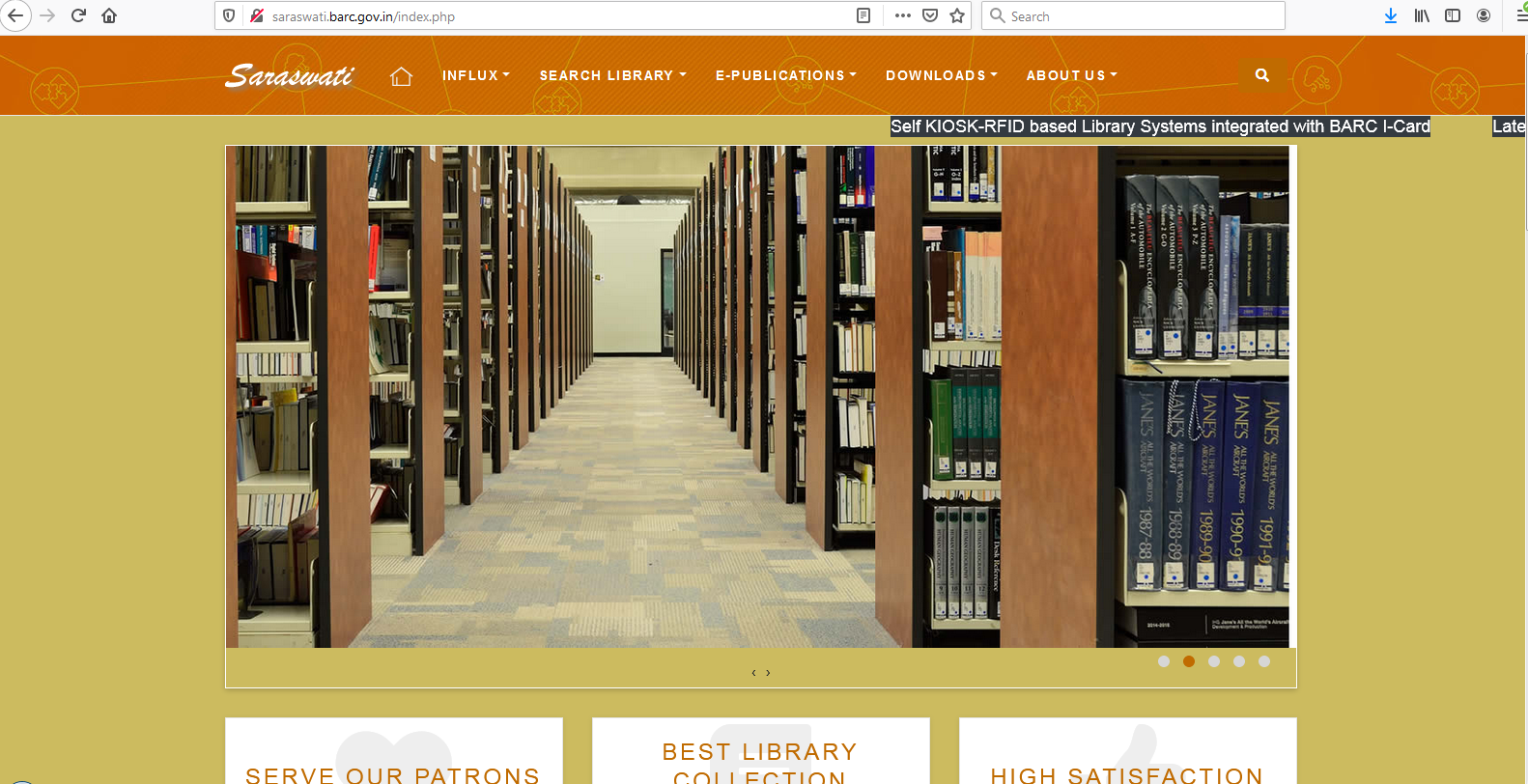Select the first carousel dot
1528x784 pixels.
[1164, 661]
